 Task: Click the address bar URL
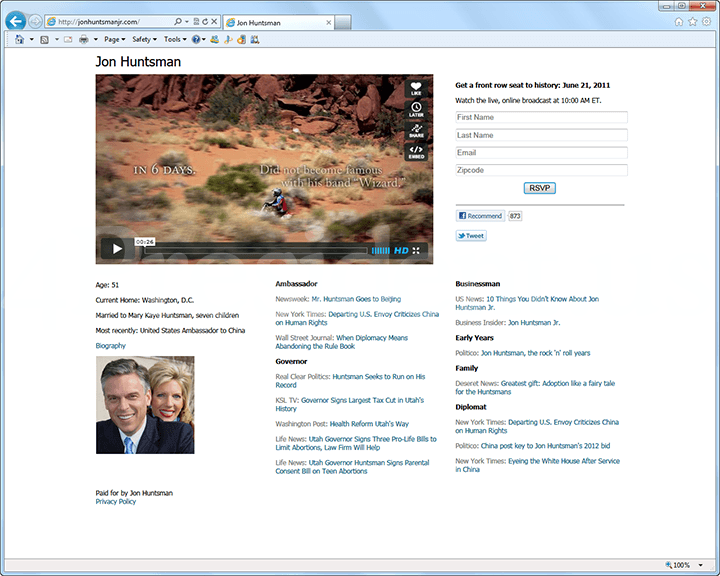coord(98,22)
